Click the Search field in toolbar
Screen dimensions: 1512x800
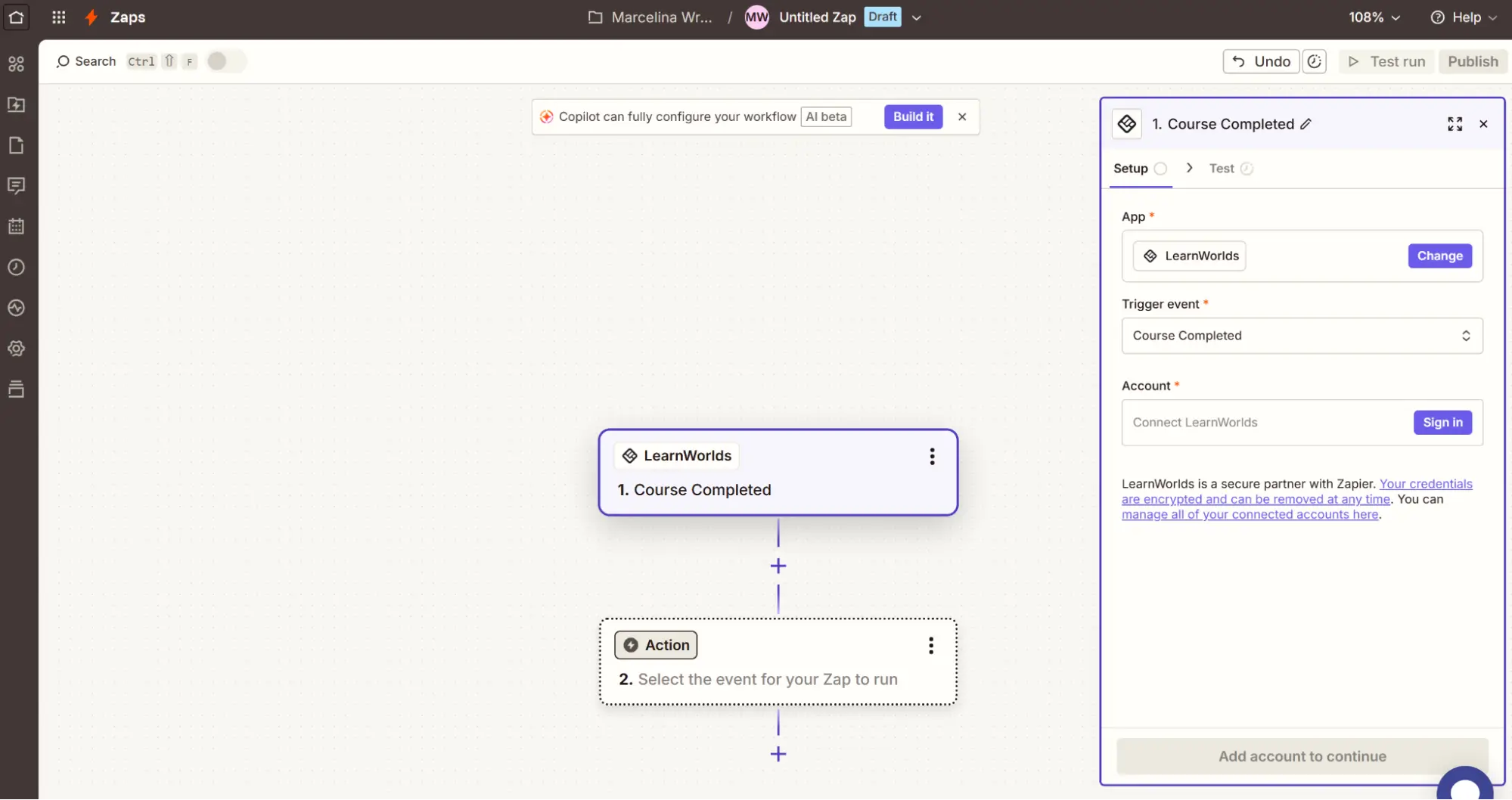(86, 61)
